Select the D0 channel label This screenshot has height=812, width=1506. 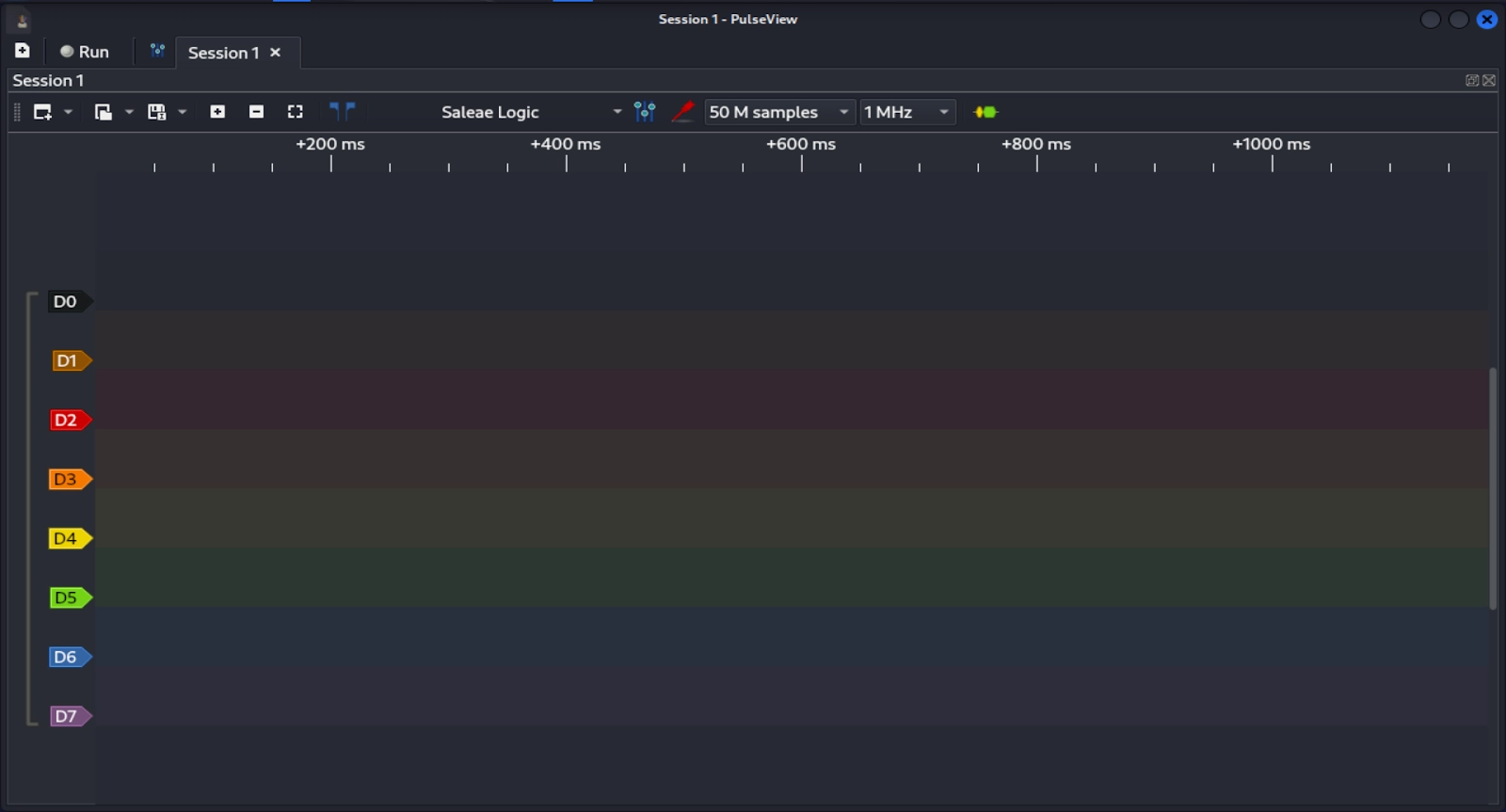[x=71, y=302]
